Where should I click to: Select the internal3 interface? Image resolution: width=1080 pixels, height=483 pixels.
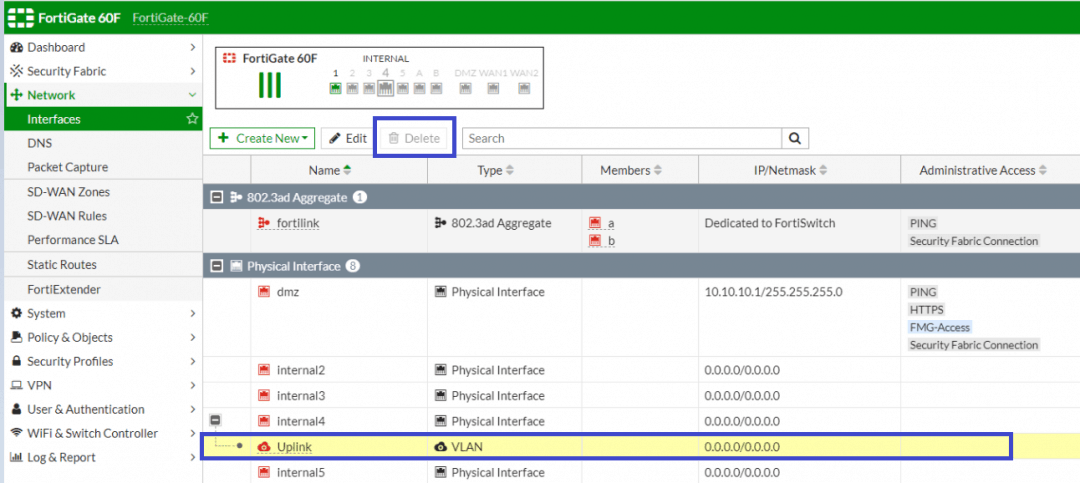point(300,395)
